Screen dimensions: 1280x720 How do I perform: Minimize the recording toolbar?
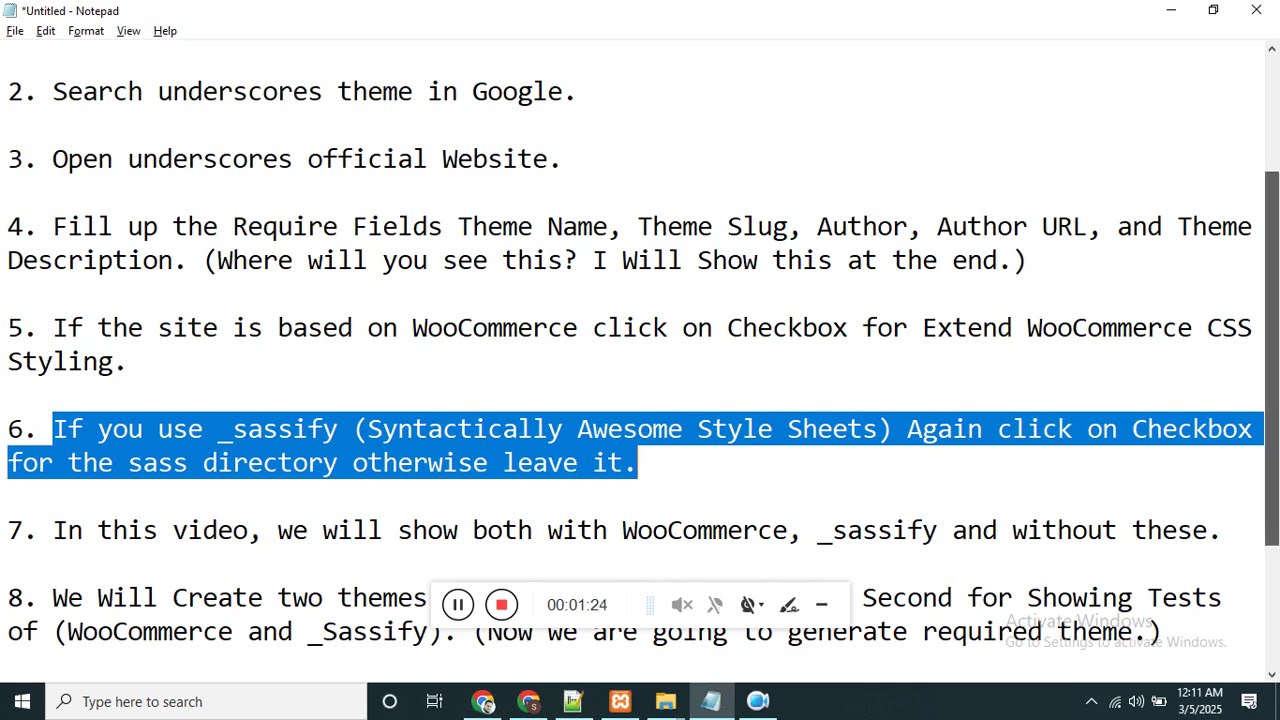822,605
